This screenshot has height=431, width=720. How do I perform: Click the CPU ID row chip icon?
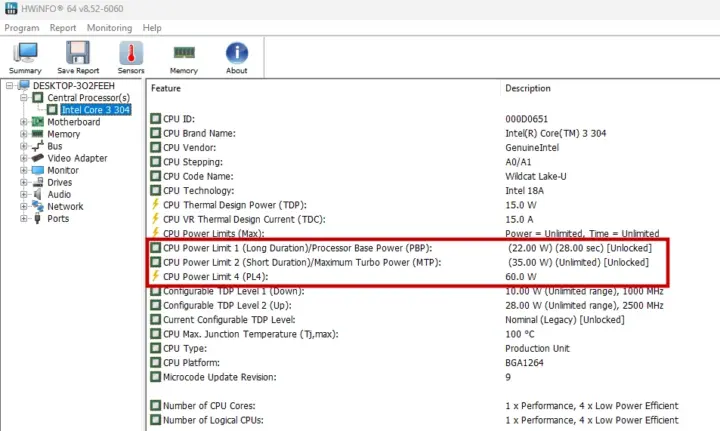[156, 119]
